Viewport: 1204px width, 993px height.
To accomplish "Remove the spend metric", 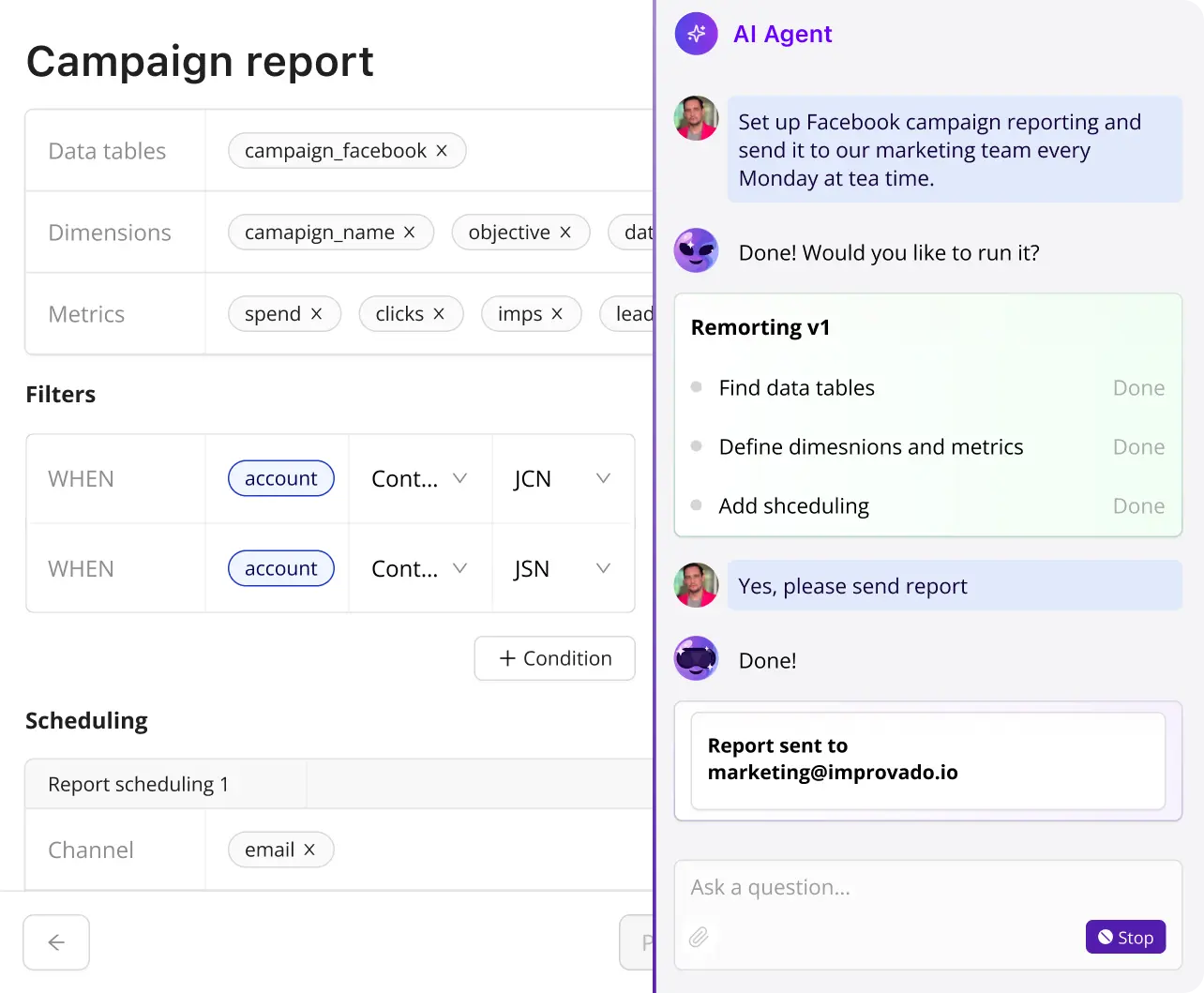I will click(316, 313).
